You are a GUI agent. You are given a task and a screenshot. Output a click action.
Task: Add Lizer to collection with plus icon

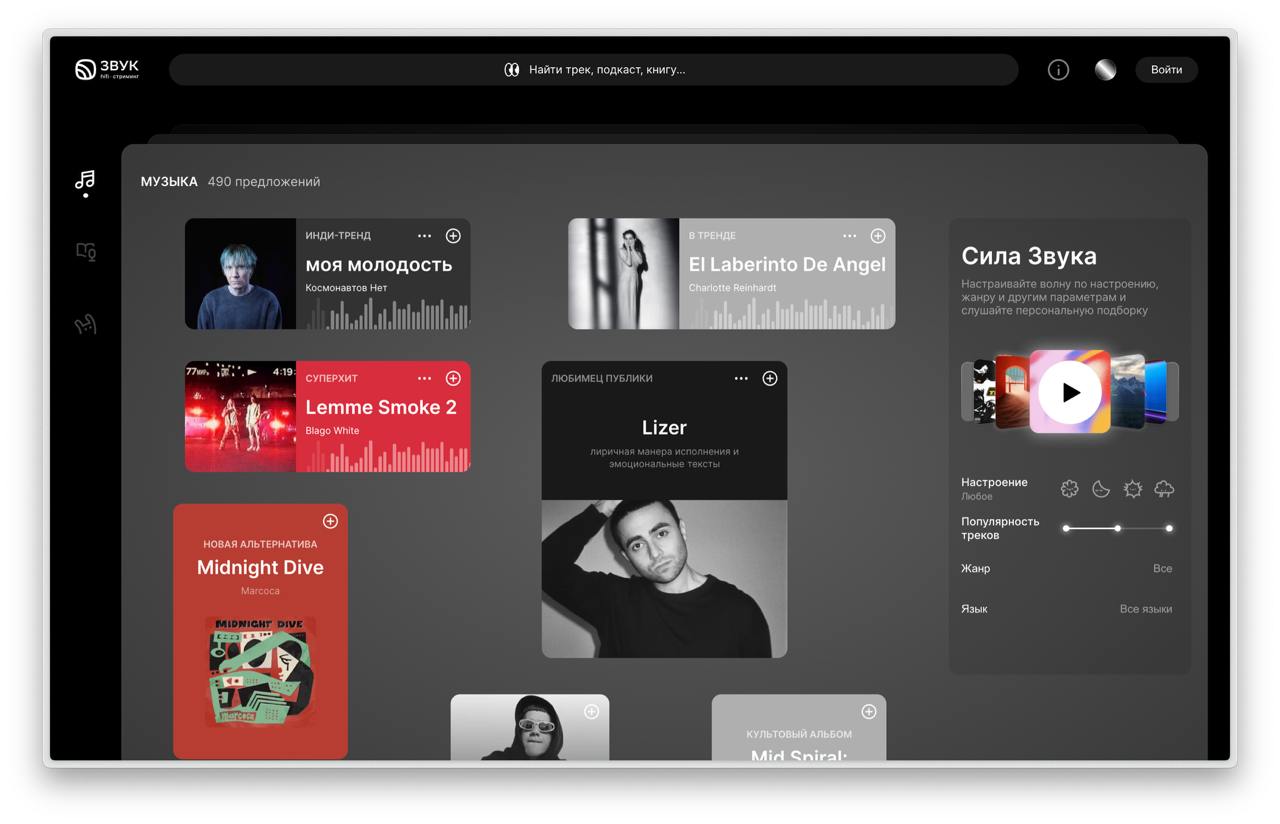coord(770,379)
